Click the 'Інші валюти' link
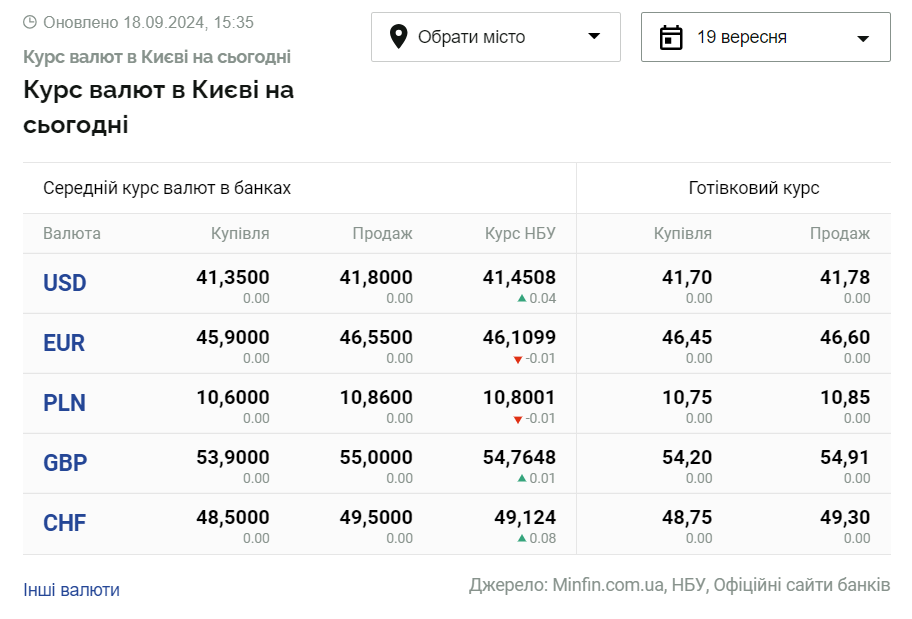 click(x=71, y=590)
